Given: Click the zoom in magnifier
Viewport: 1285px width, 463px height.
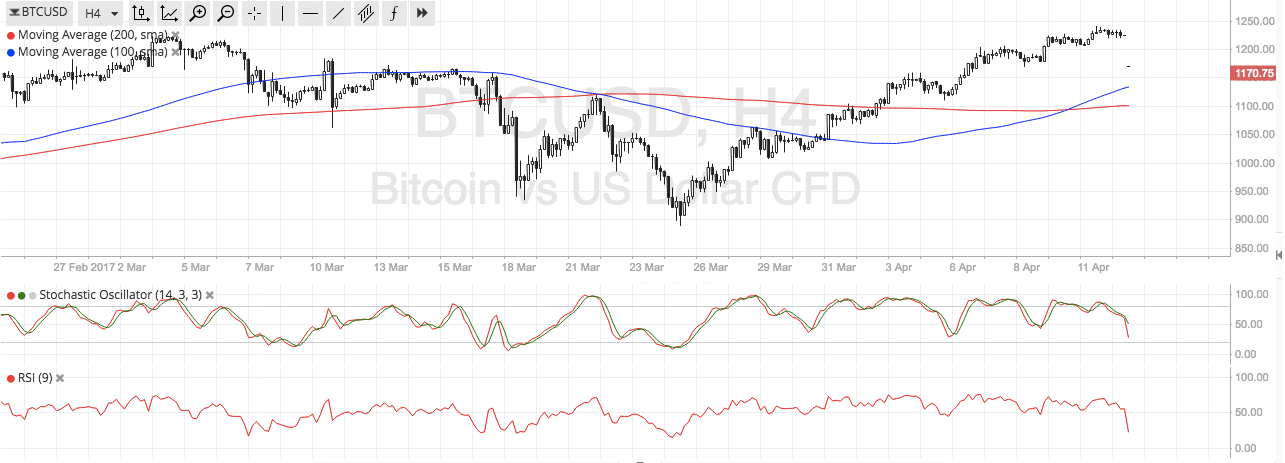Looking at the screenshot, I should (198, 13).
